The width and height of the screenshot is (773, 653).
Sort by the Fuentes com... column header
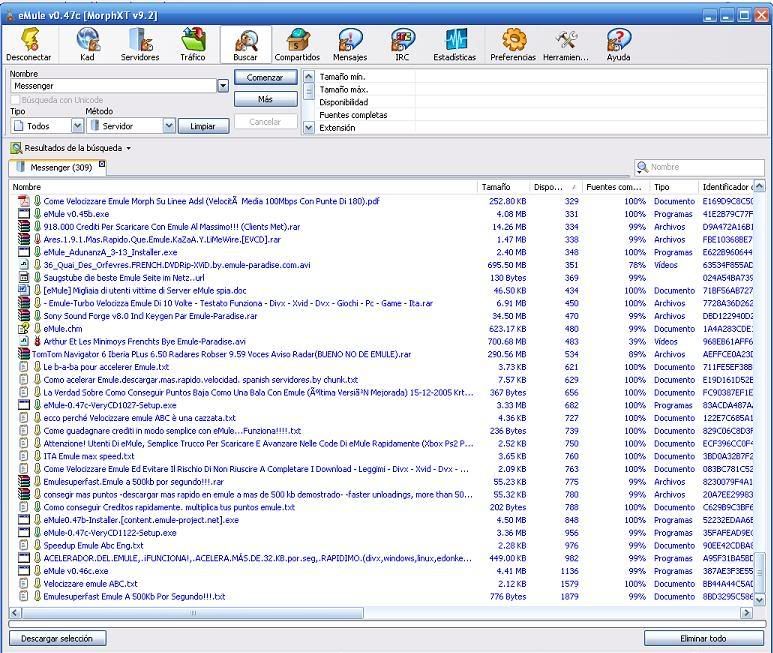(615, 187)
